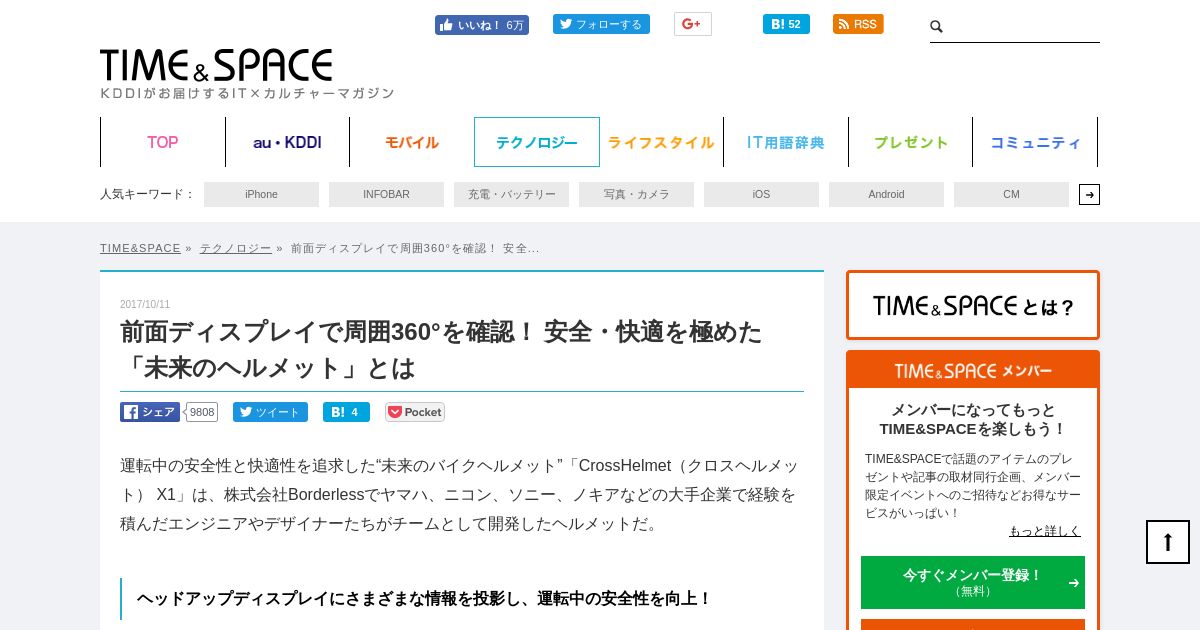Viewport: 1200px width, 630px height.
Task: Open the TIME&SPACEとは？ banner
Action: [x=973, y=305]
